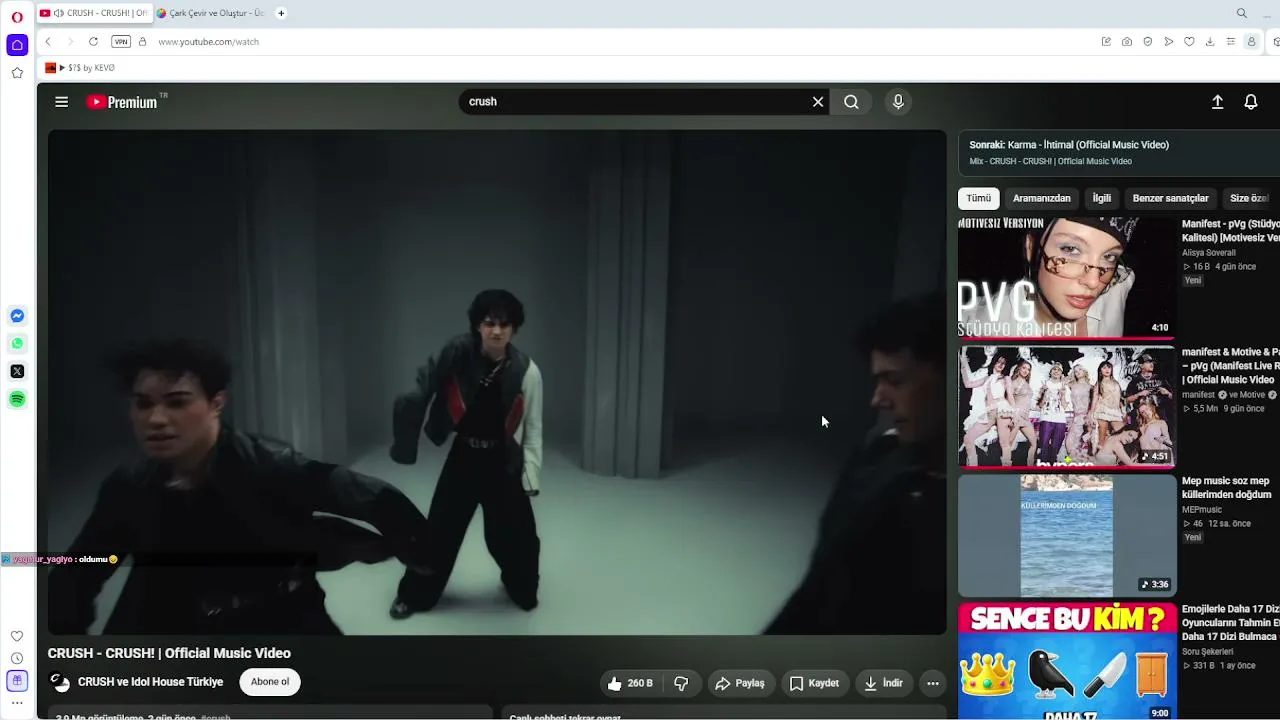
Task: Go back to the previous page
Action: 48,42
